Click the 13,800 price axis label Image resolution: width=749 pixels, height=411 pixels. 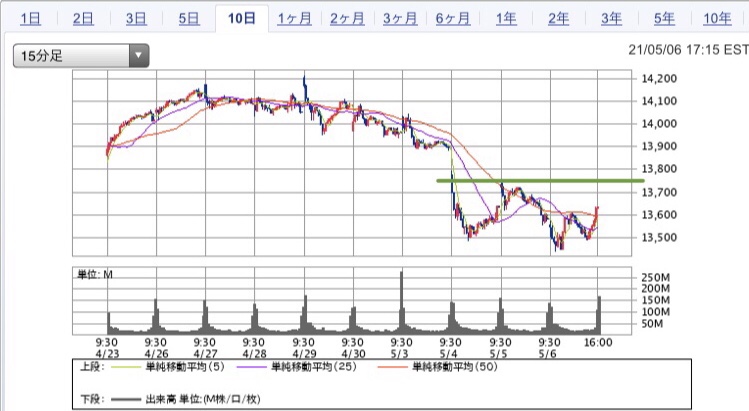tap(659, 169)
